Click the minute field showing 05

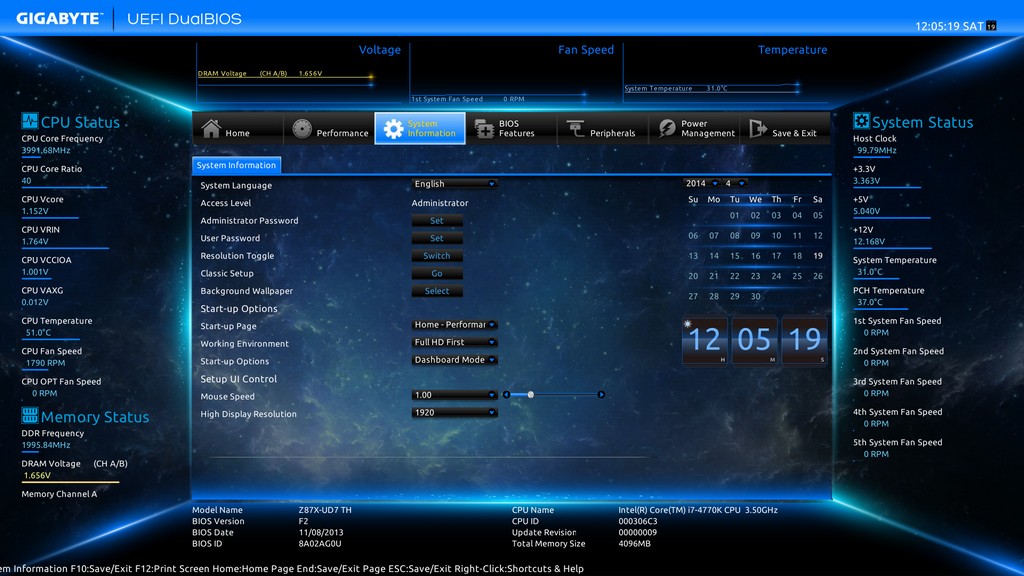[x=754, y=340]
